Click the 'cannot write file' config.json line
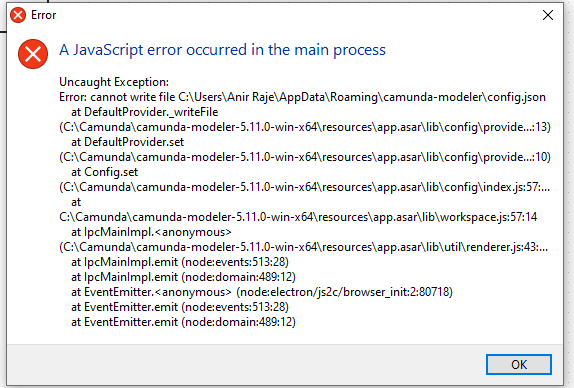Image resolution: width=574 pixels, height=388 pixels. click(302, 97)
